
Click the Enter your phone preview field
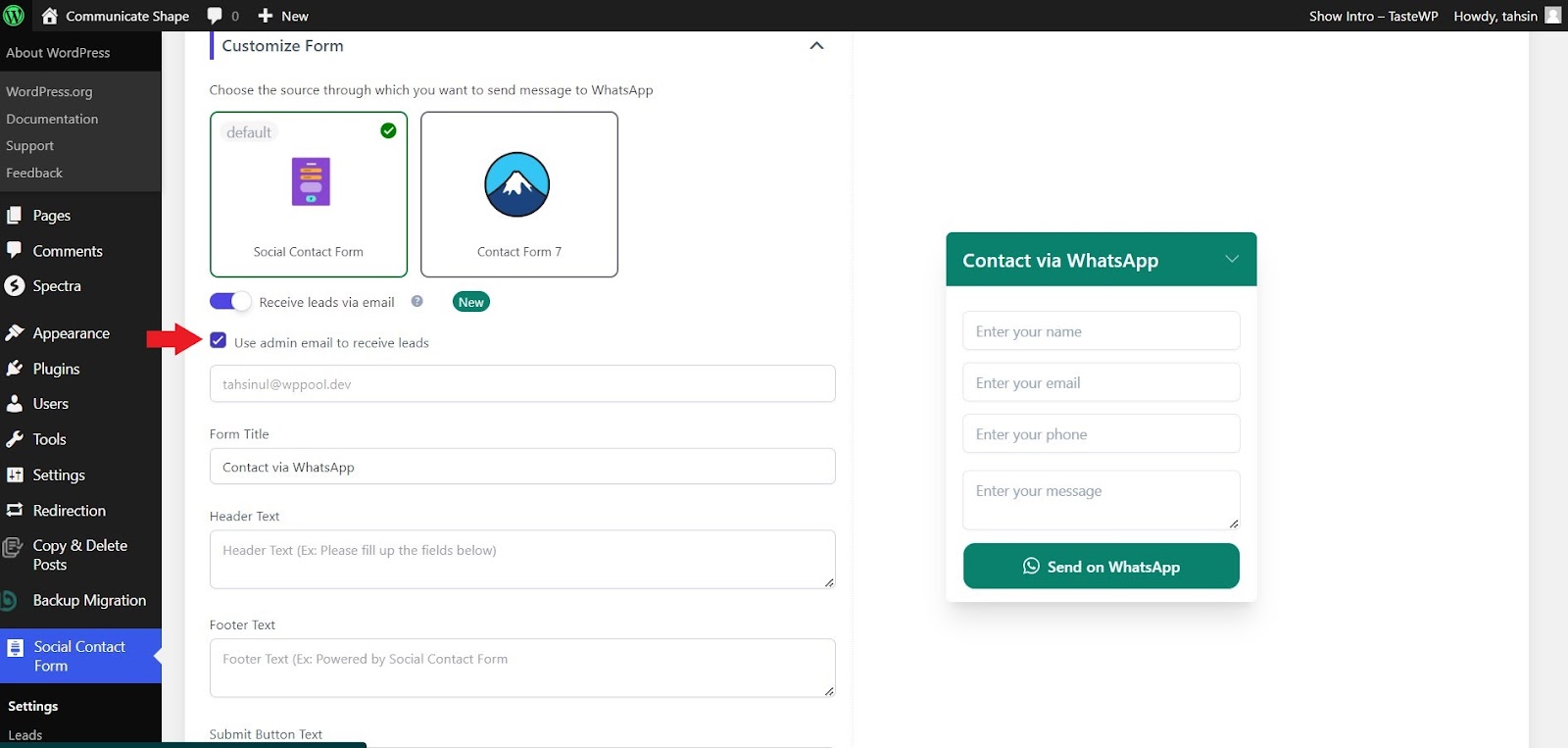[1101, 433]
